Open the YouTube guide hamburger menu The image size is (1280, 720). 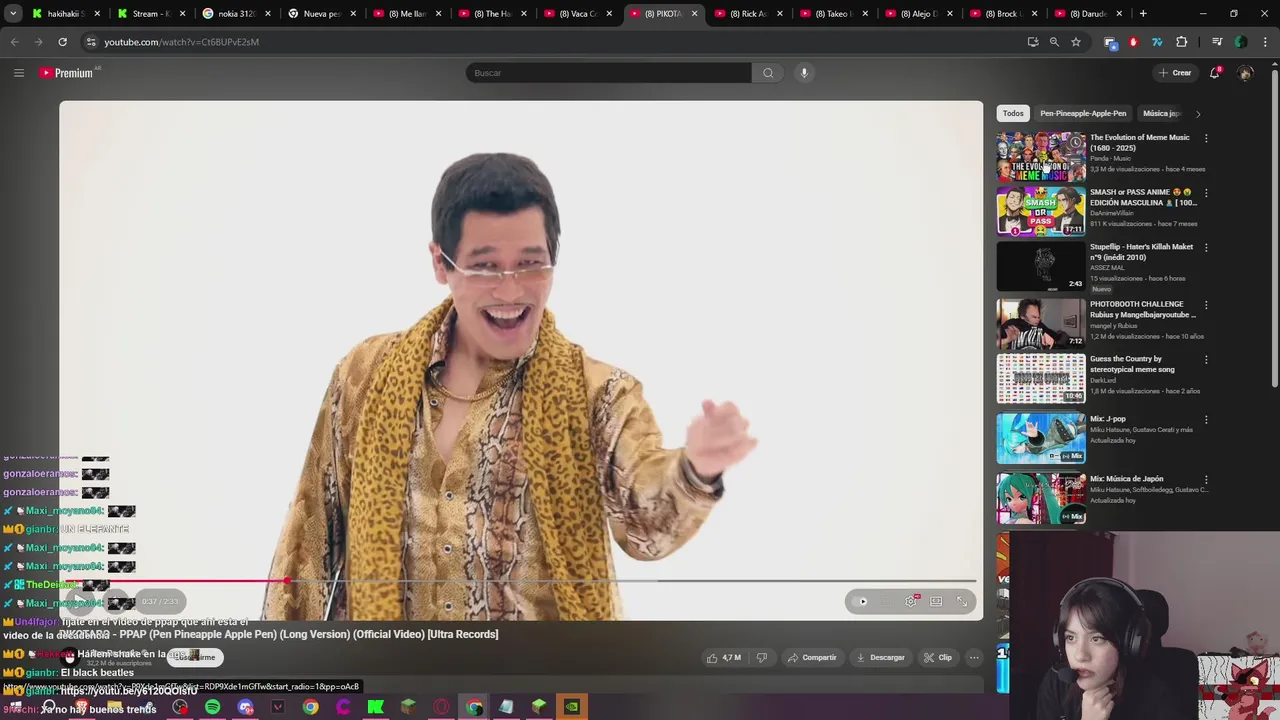point(19,73)
